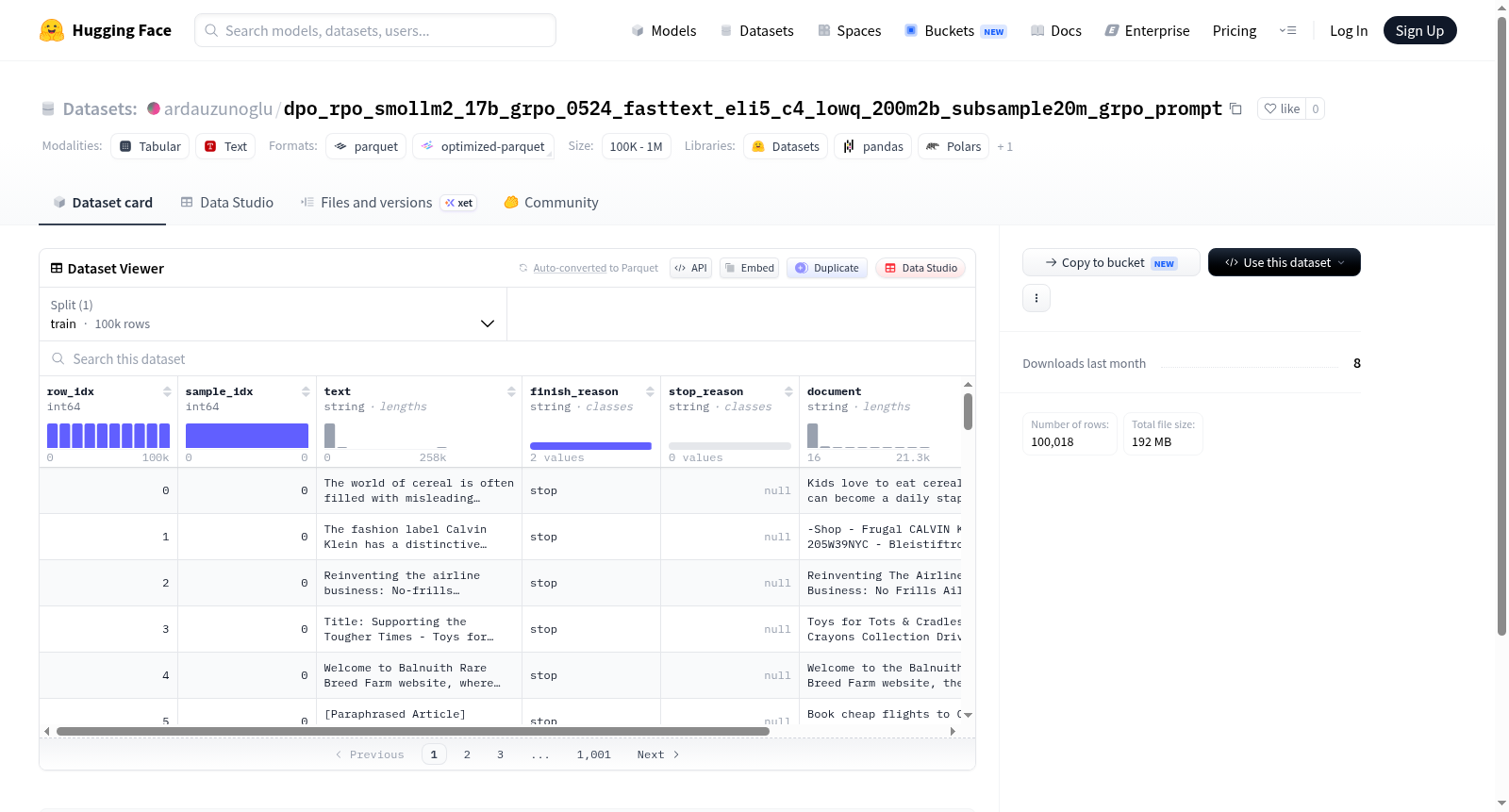Click the Duplicate button
Screen dimensions: 1509x812
point(827,268)
